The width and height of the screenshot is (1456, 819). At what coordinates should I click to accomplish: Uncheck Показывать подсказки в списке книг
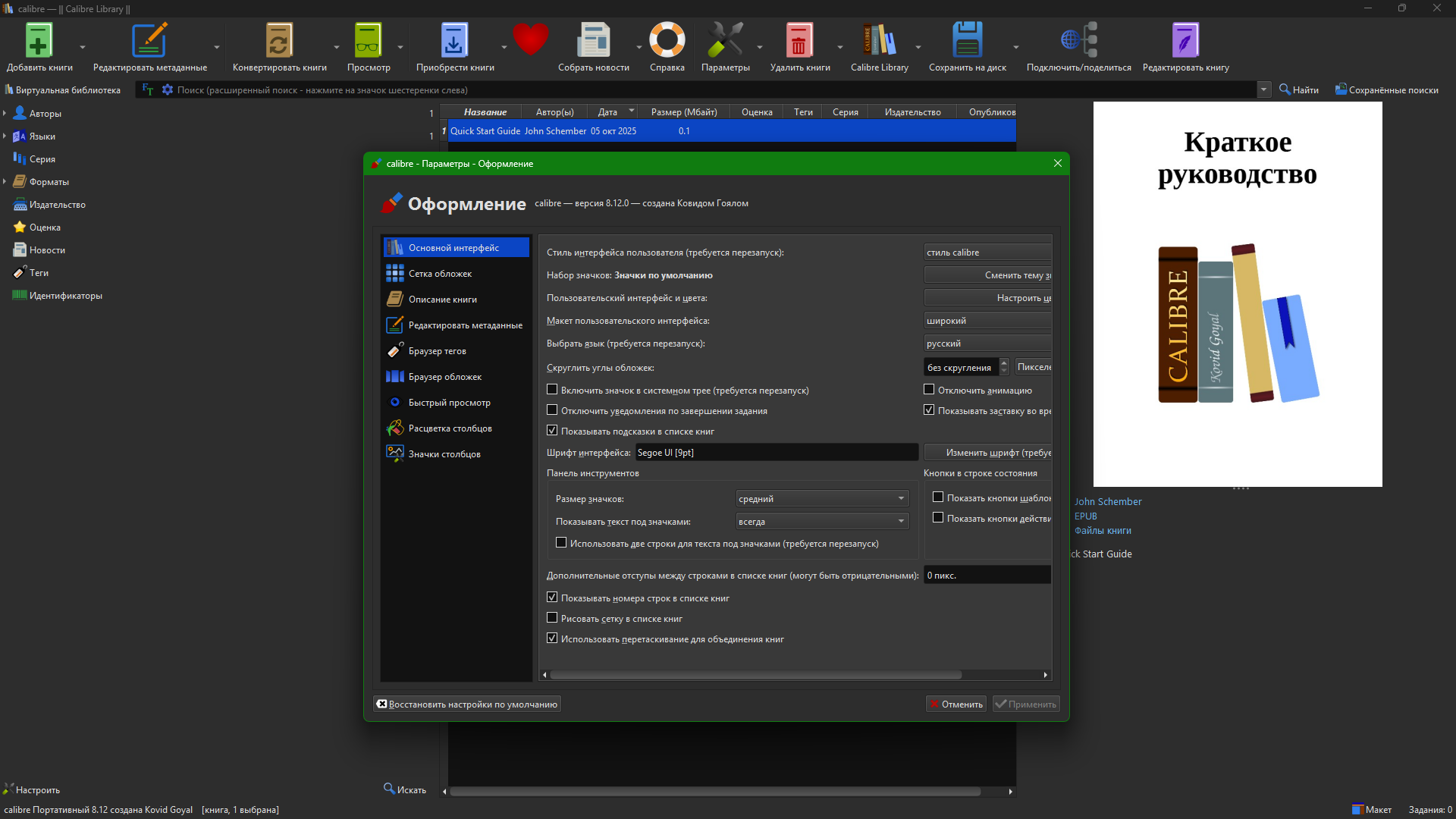click(x=552, y=431)
